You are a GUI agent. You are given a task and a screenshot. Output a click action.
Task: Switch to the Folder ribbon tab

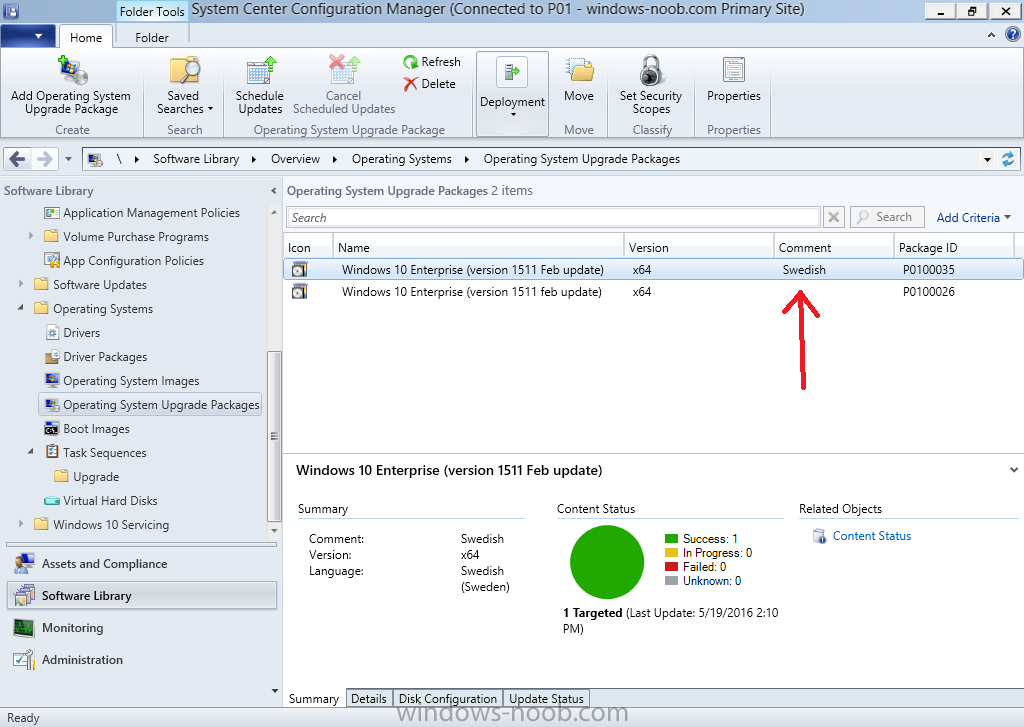click(152, 37)
